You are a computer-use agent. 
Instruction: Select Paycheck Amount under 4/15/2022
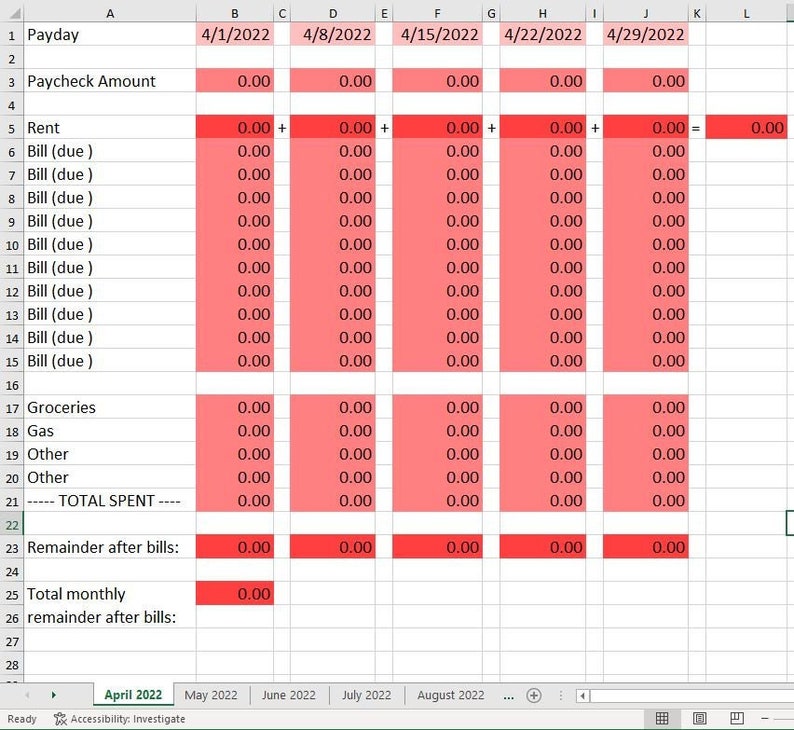pyautogui.click(x=438, y=81)
